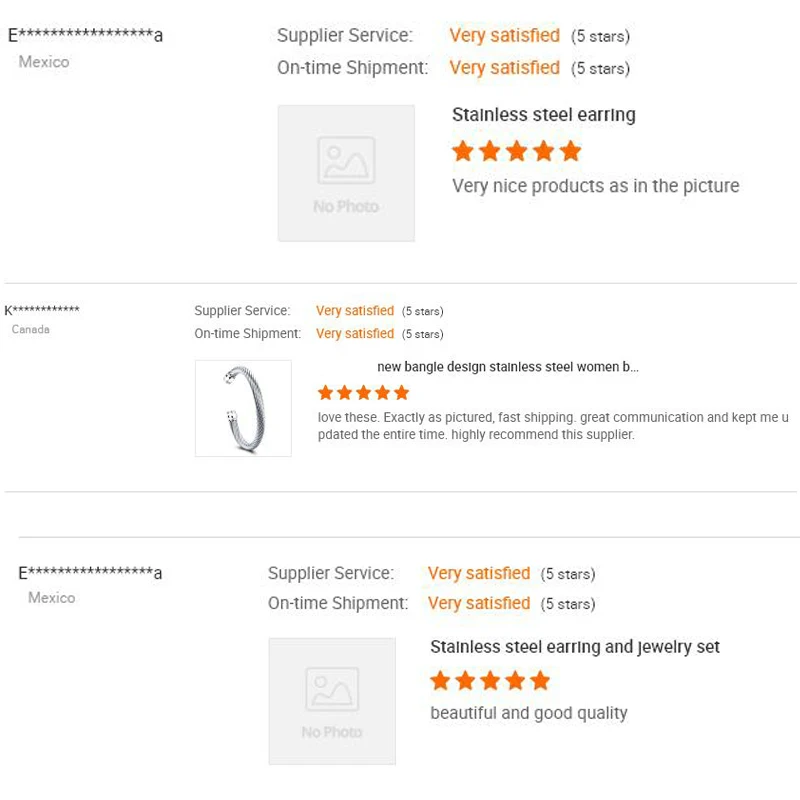Click the No Photo placeholder for jewelry set
Viewport: 800px width, 800px height.
[x=332, y=701]
